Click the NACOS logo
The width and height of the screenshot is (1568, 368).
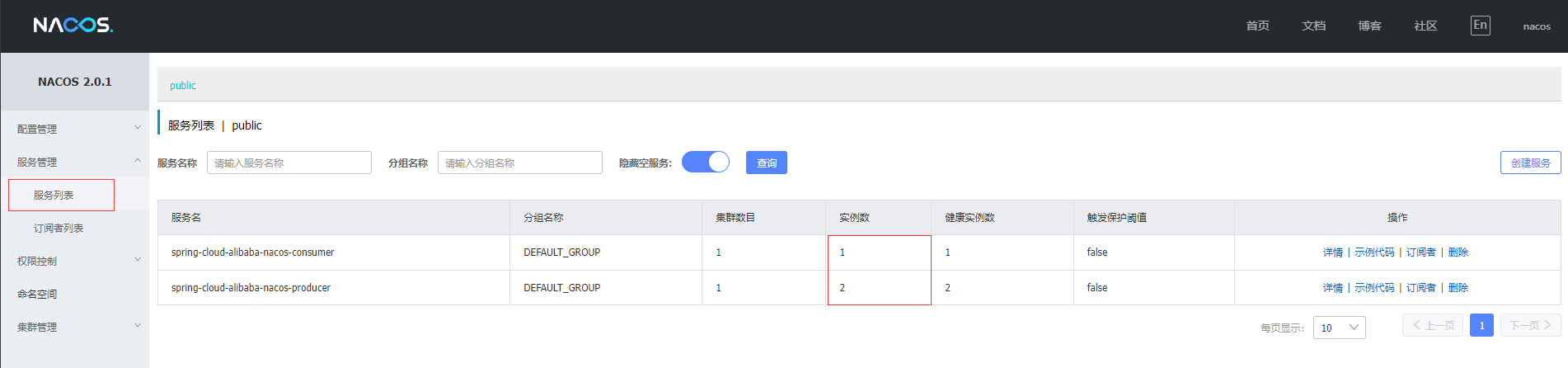coord(73,26)
